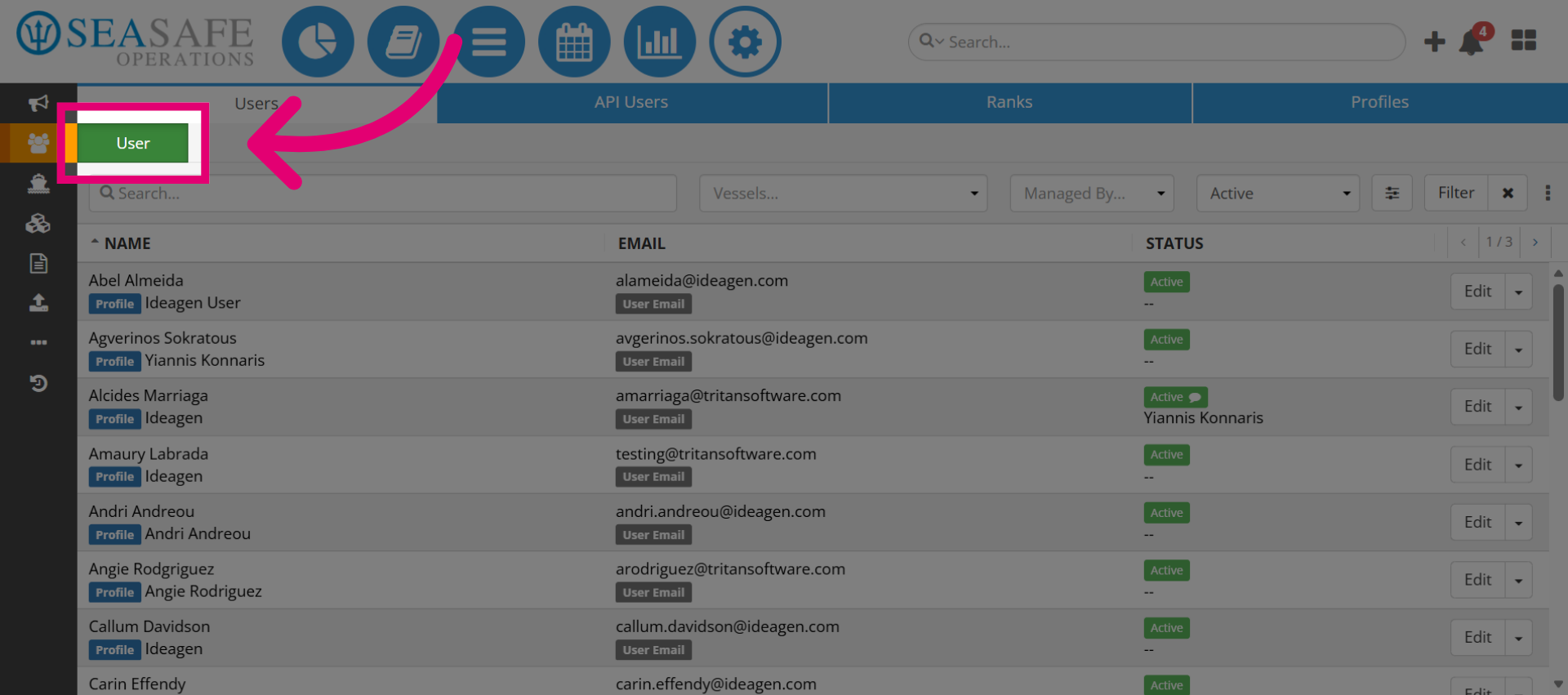Open the grid apps icon
This screenshot has width=1568, height=695.
tap(1523, 41)
